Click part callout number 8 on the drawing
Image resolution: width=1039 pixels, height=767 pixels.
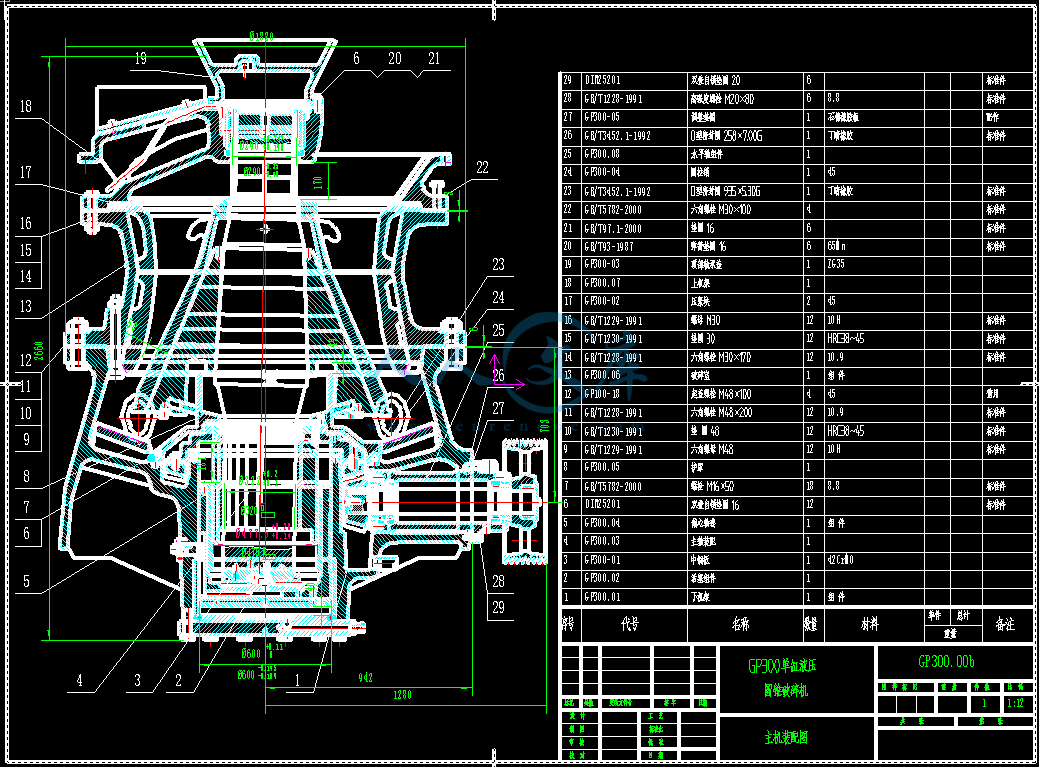(27, 476)
